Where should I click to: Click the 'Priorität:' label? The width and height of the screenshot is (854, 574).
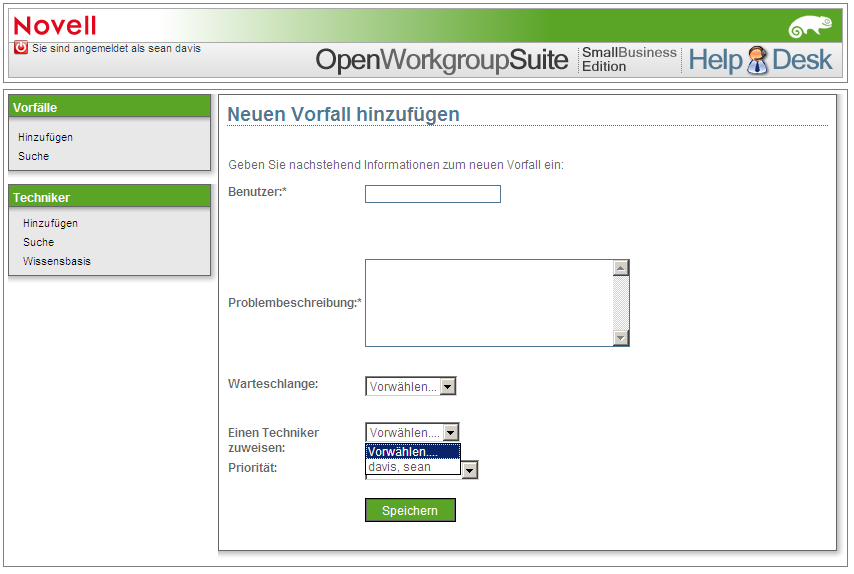coord(252,467)
